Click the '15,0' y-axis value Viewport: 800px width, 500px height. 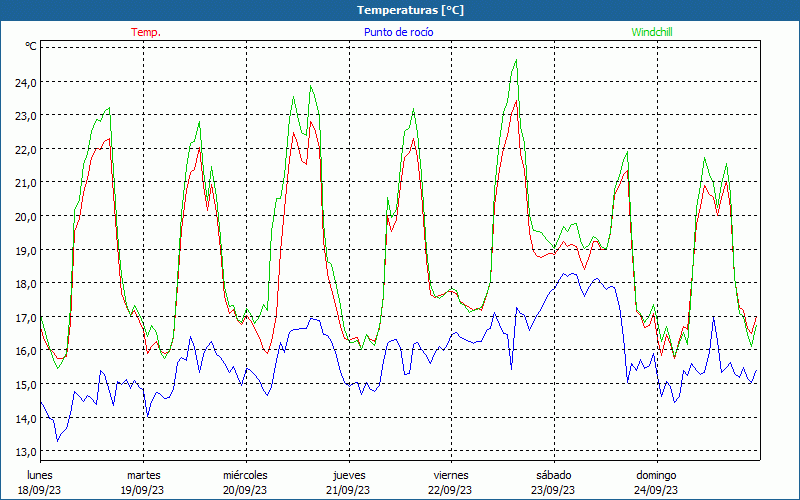tap(26, 384)
